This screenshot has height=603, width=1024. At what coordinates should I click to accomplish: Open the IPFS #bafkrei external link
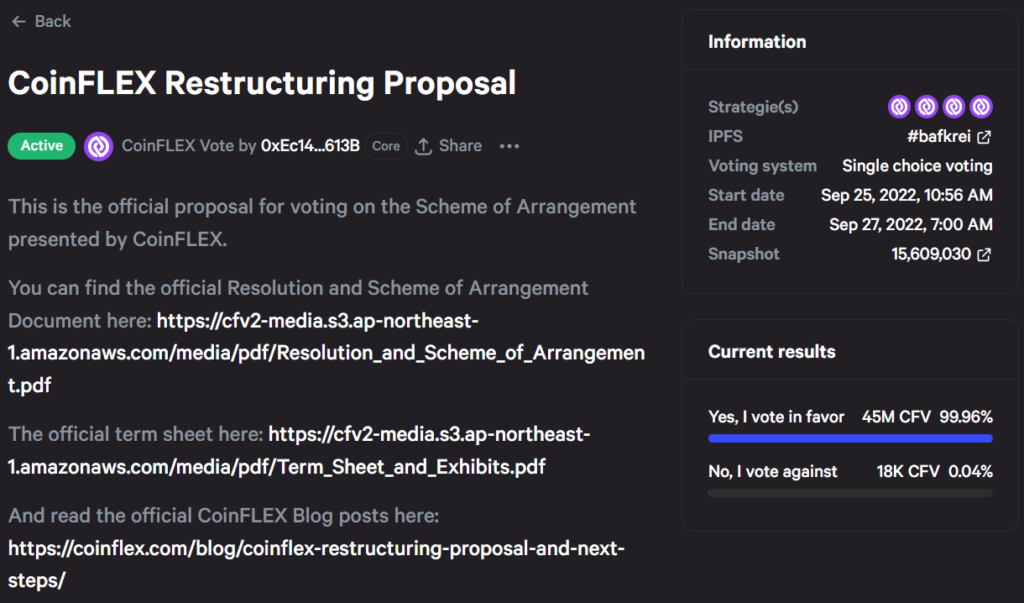click(x=984, y=137)
